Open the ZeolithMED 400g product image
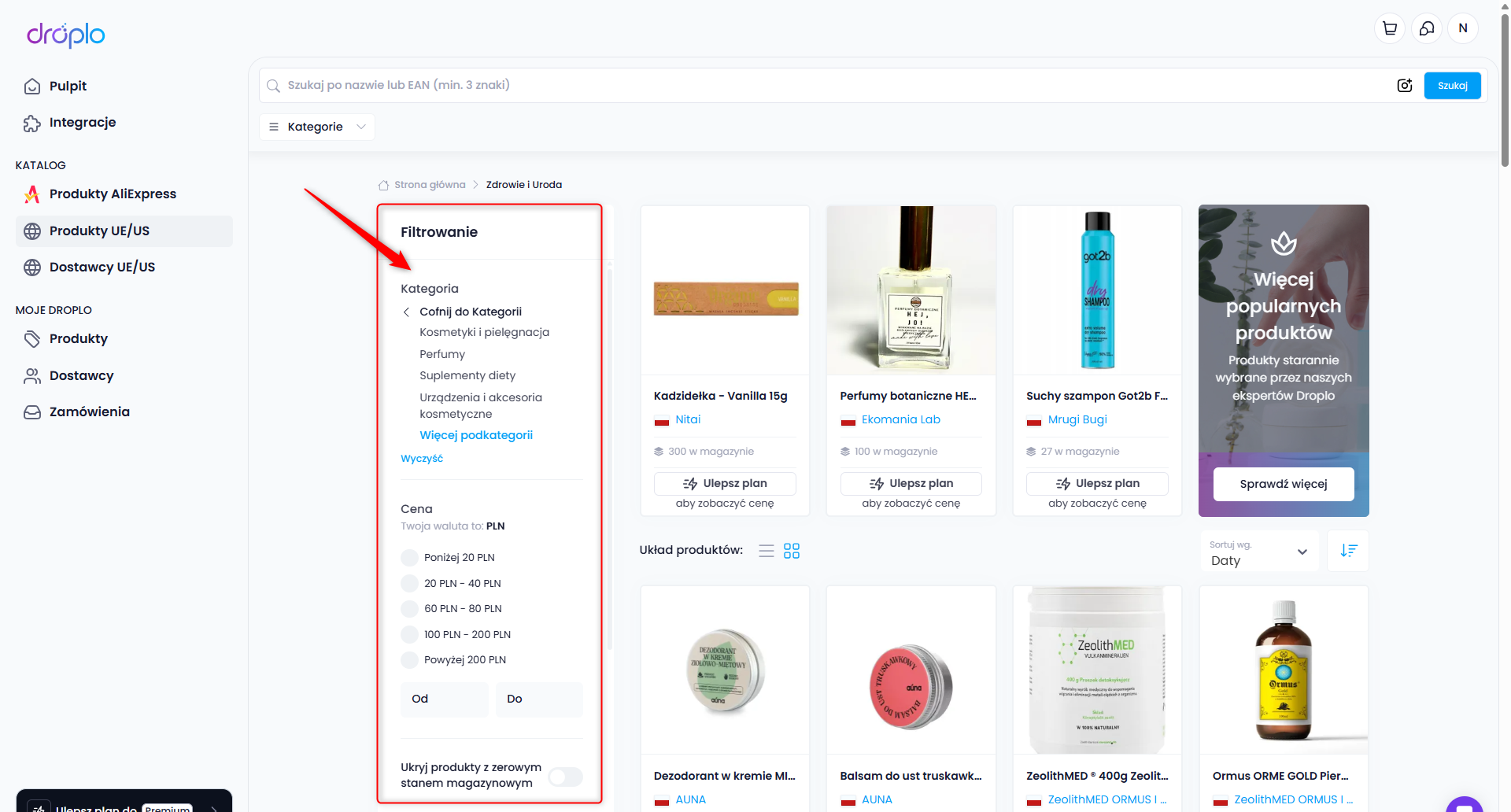1511x812 pixels. pyautogui.click(x=1097, y=670)
